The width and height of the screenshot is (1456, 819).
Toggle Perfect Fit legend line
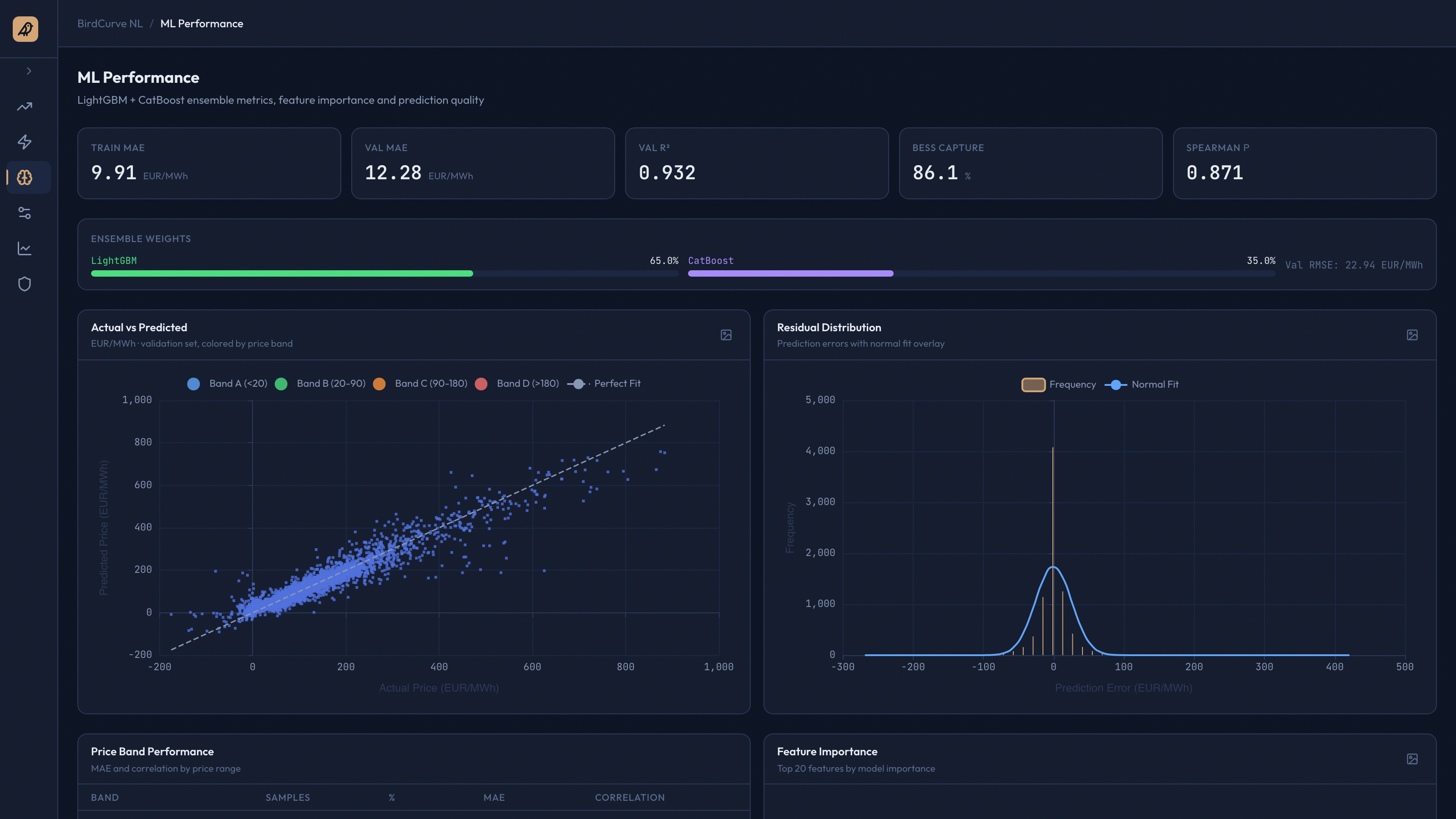click(x=604, y=384)
